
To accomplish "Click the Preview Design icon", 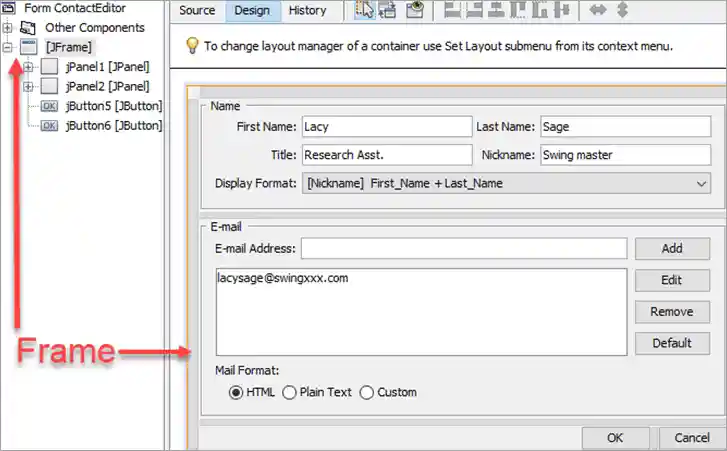I will tap(415, 10).
